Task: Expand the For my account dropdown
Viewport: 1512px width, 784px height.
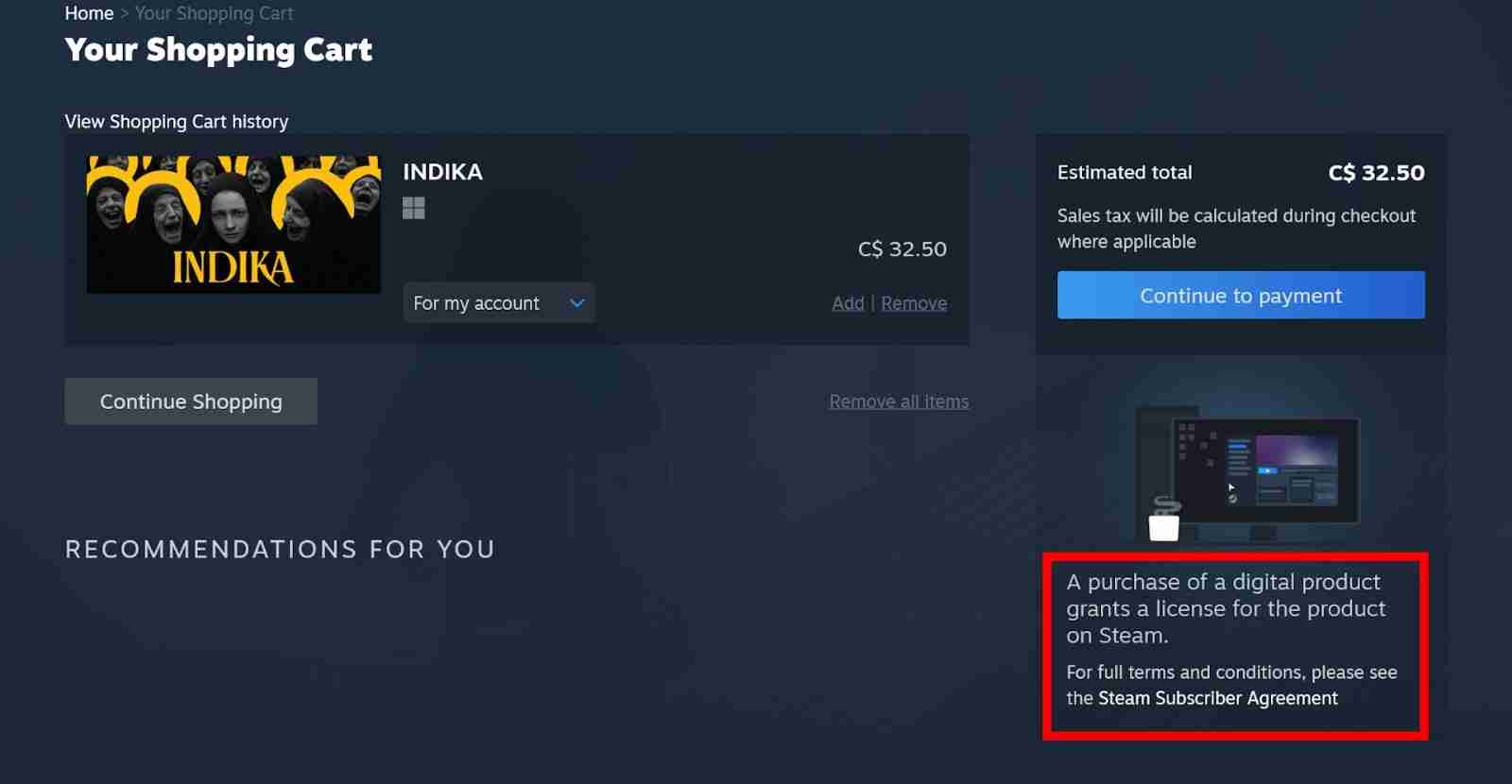Action: click(x=499, y=303)
